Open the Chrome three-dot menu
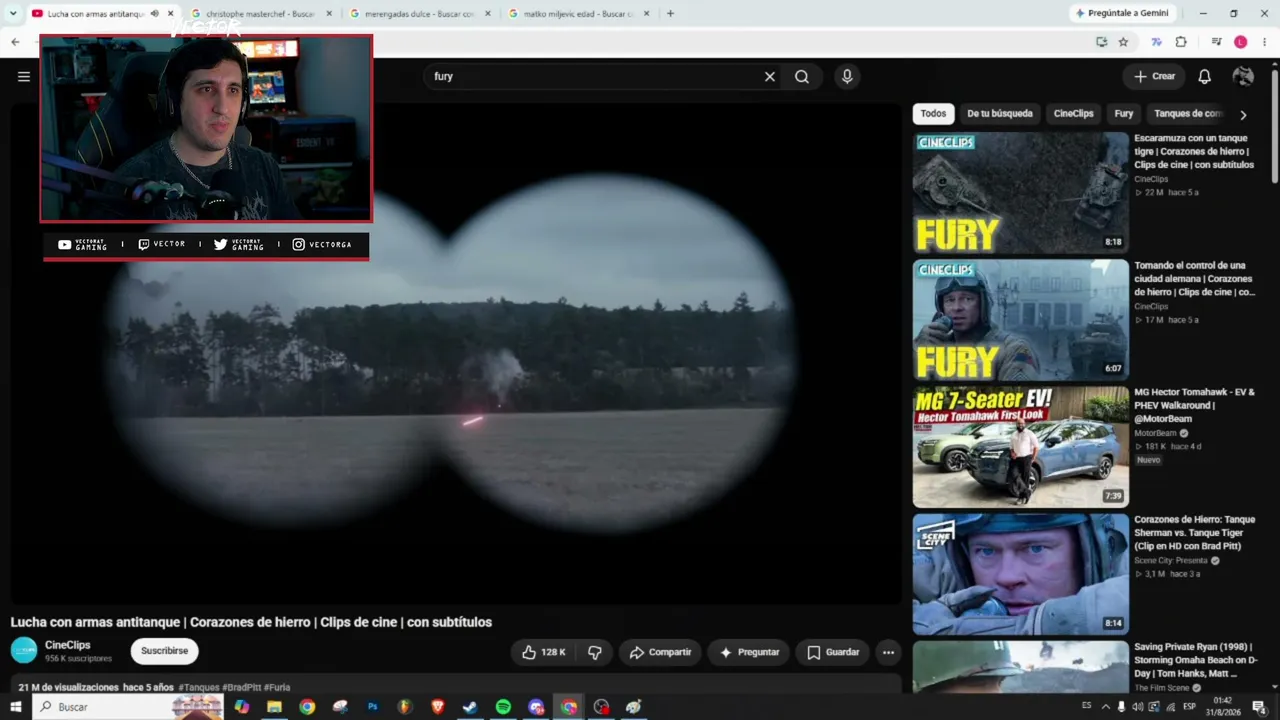Screen dimensions: 1280x720 (1265, 42)
